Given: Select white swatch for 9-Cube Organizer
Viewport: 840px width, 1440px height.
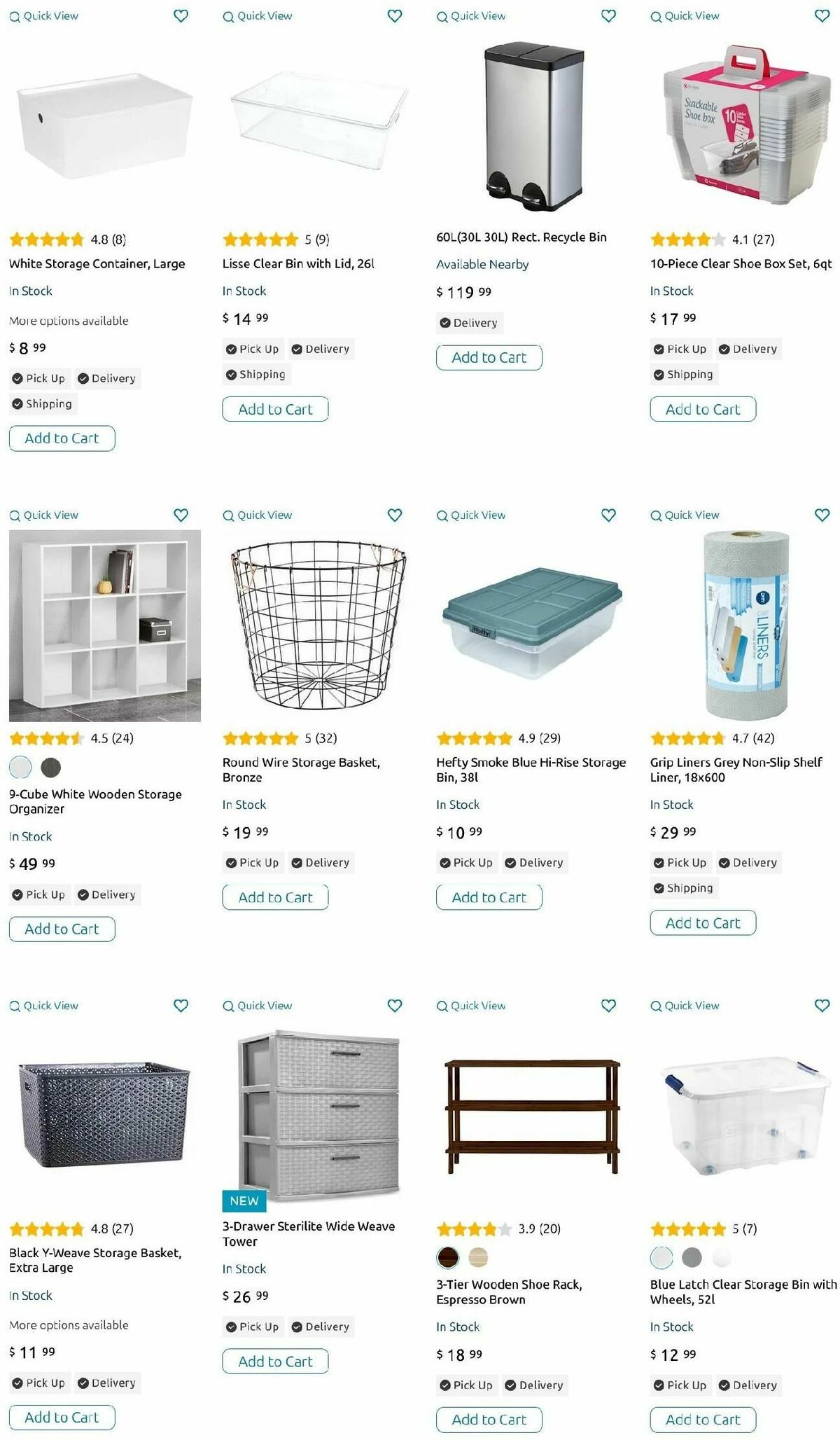Looking at the screenshot, I should [x=20, y=768].
